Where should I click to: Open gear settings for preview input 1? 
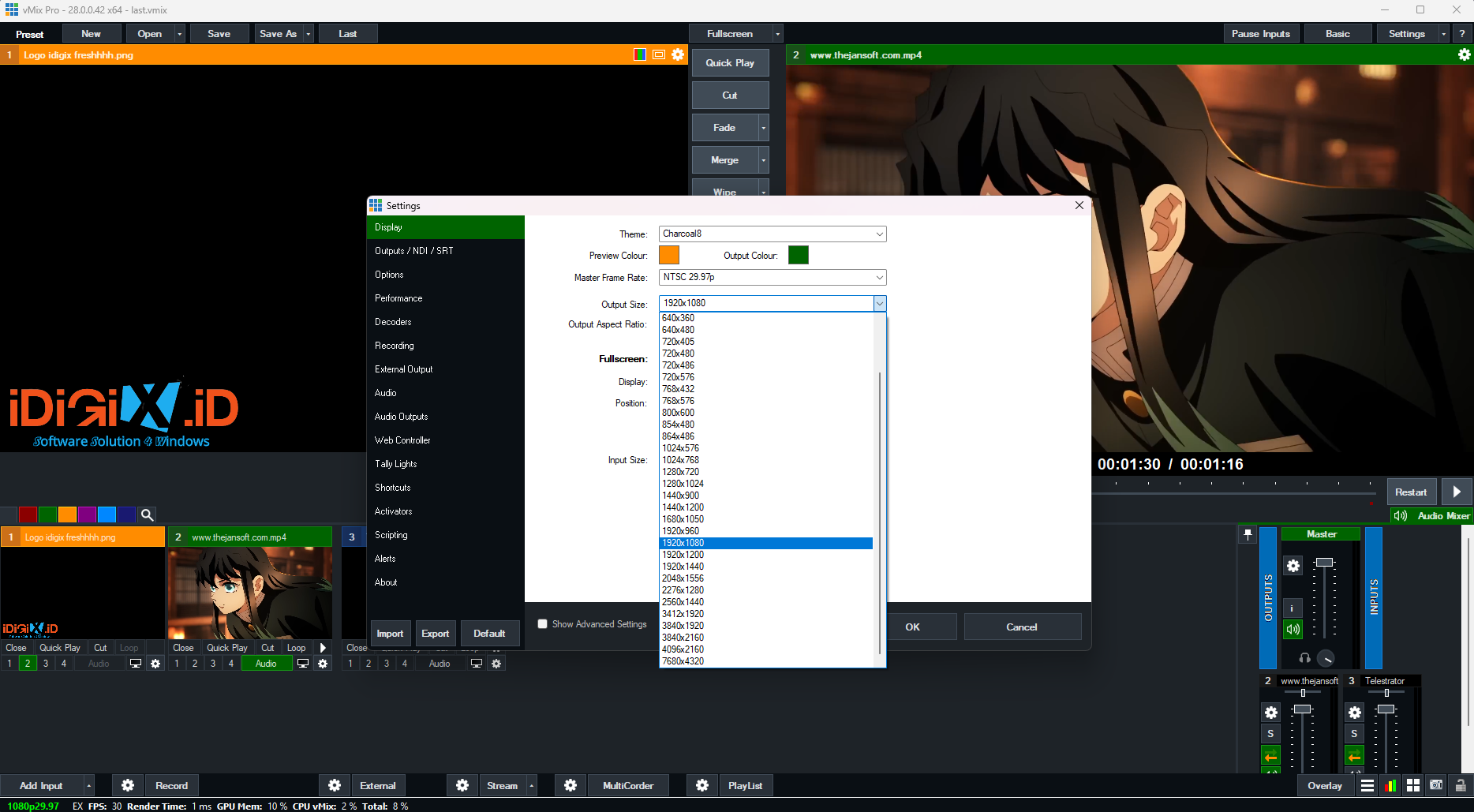pyautogui.click(x=678, y=54)
